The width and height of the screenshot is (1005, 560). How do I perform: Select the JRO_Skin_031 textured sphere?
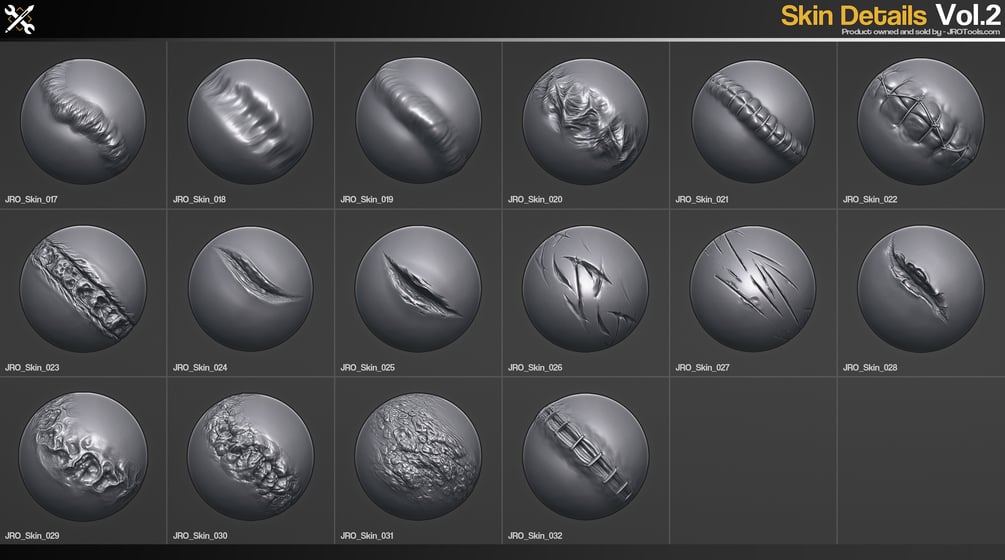tap(419, 457)
